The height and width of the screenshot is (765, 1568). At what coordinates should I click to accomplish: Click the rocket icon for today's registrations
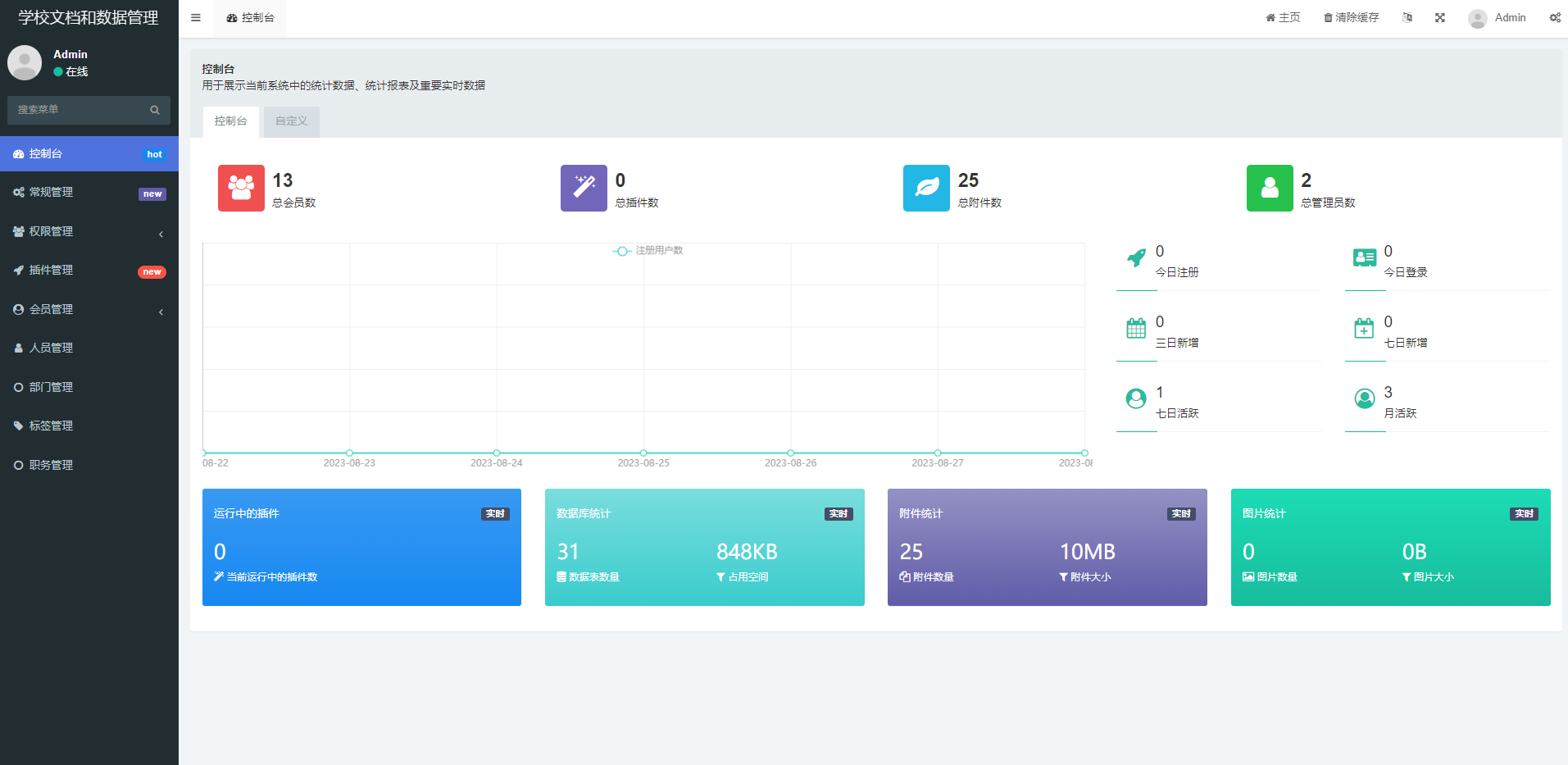point(1136,258)
